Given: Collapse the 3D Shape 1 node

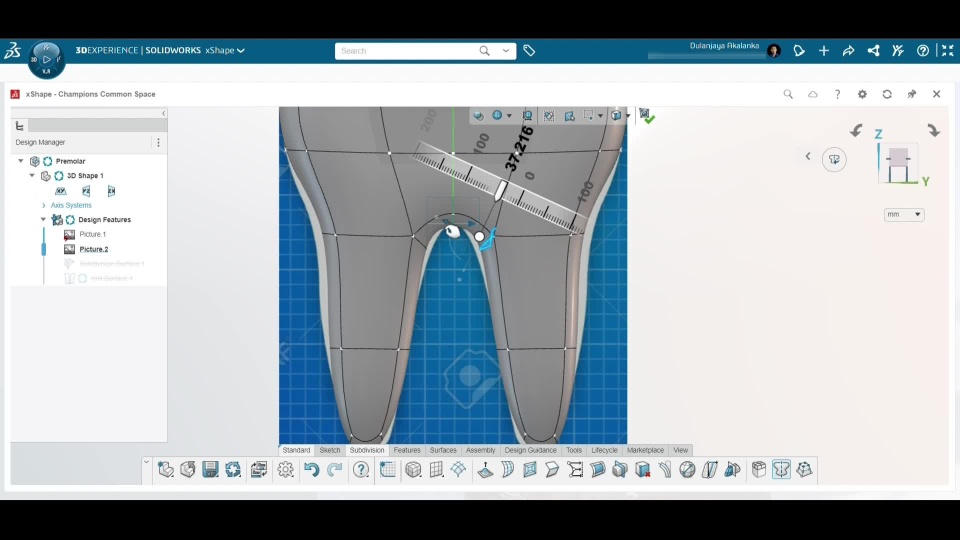Looking at the screenshot, I should [32, 176].
